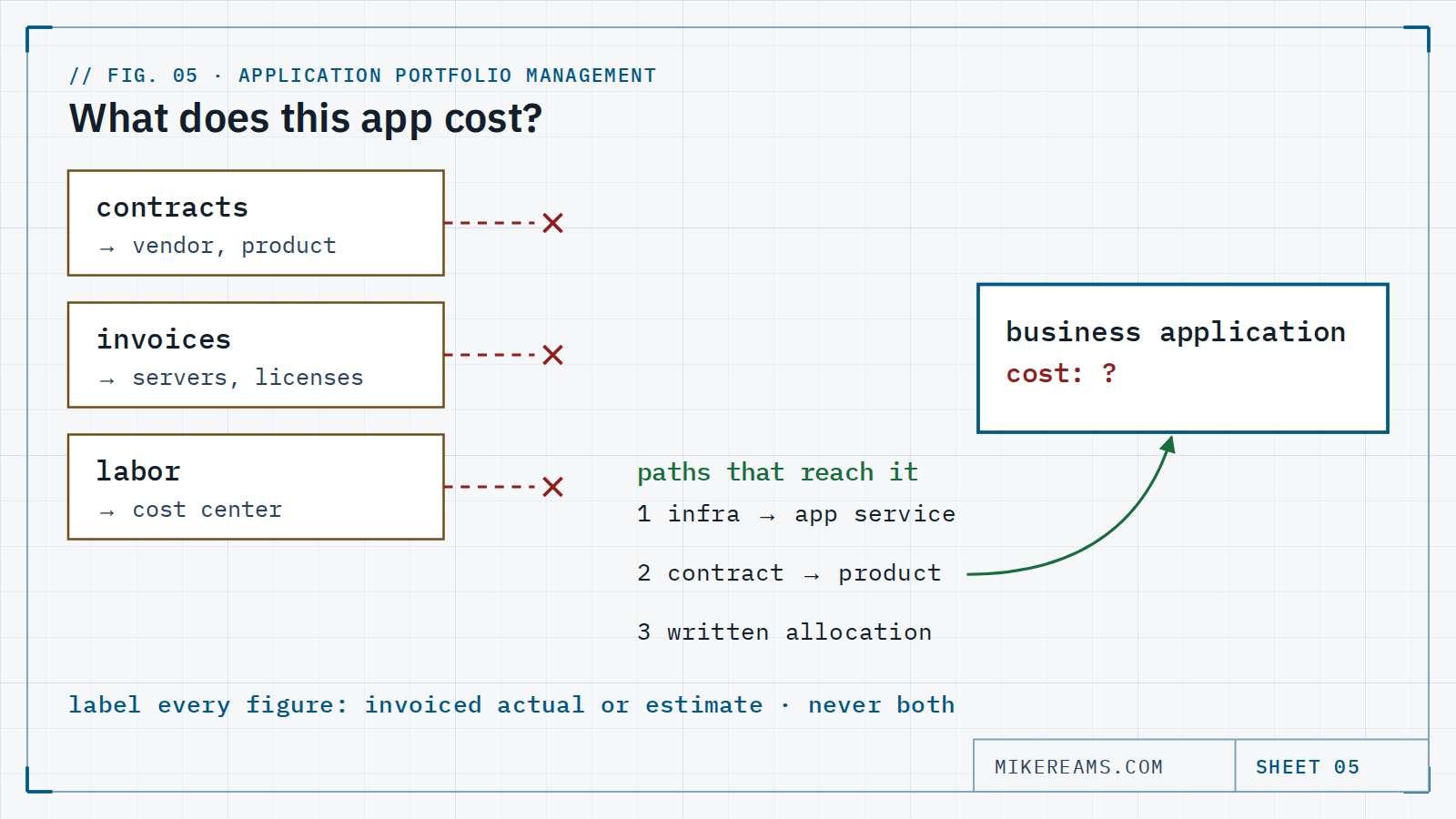This screenshot has width=1456, height=819.
Task: Select the contracts box
Action: point(256,223)
